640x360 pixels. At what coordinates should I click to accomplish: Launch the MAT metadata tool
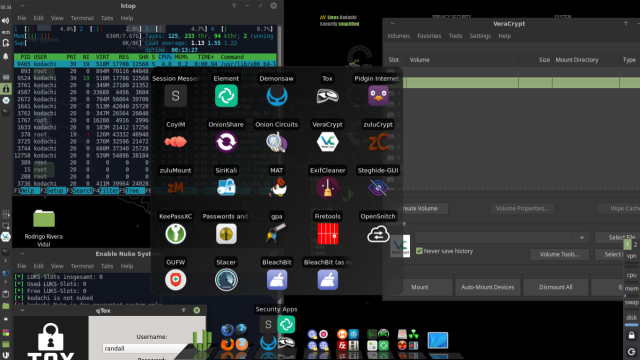pyautogui.click(x=277, y=188)
